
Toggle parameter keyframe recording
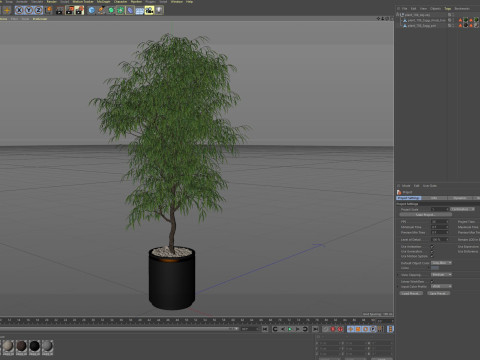[x=373, y=329]
